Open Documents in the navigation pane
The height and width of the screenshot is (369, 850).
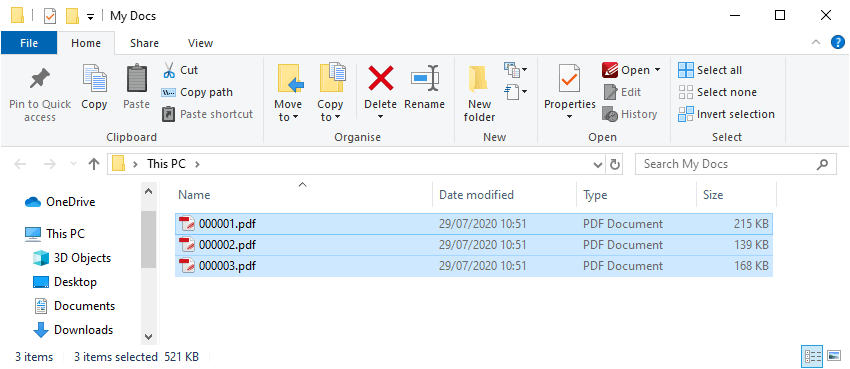coord(75,306)
